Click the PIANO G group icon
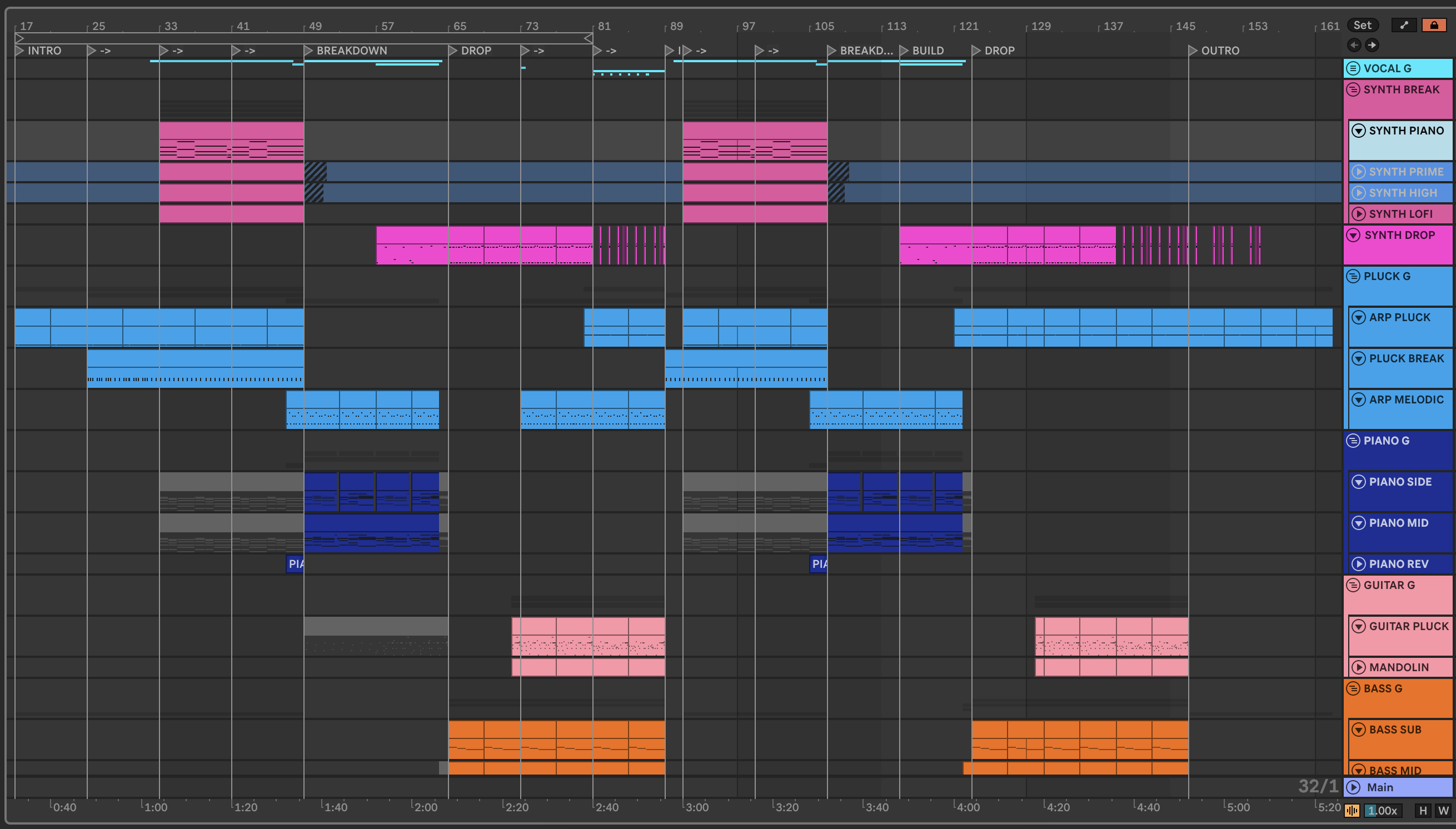 (x=1354, y=440)
